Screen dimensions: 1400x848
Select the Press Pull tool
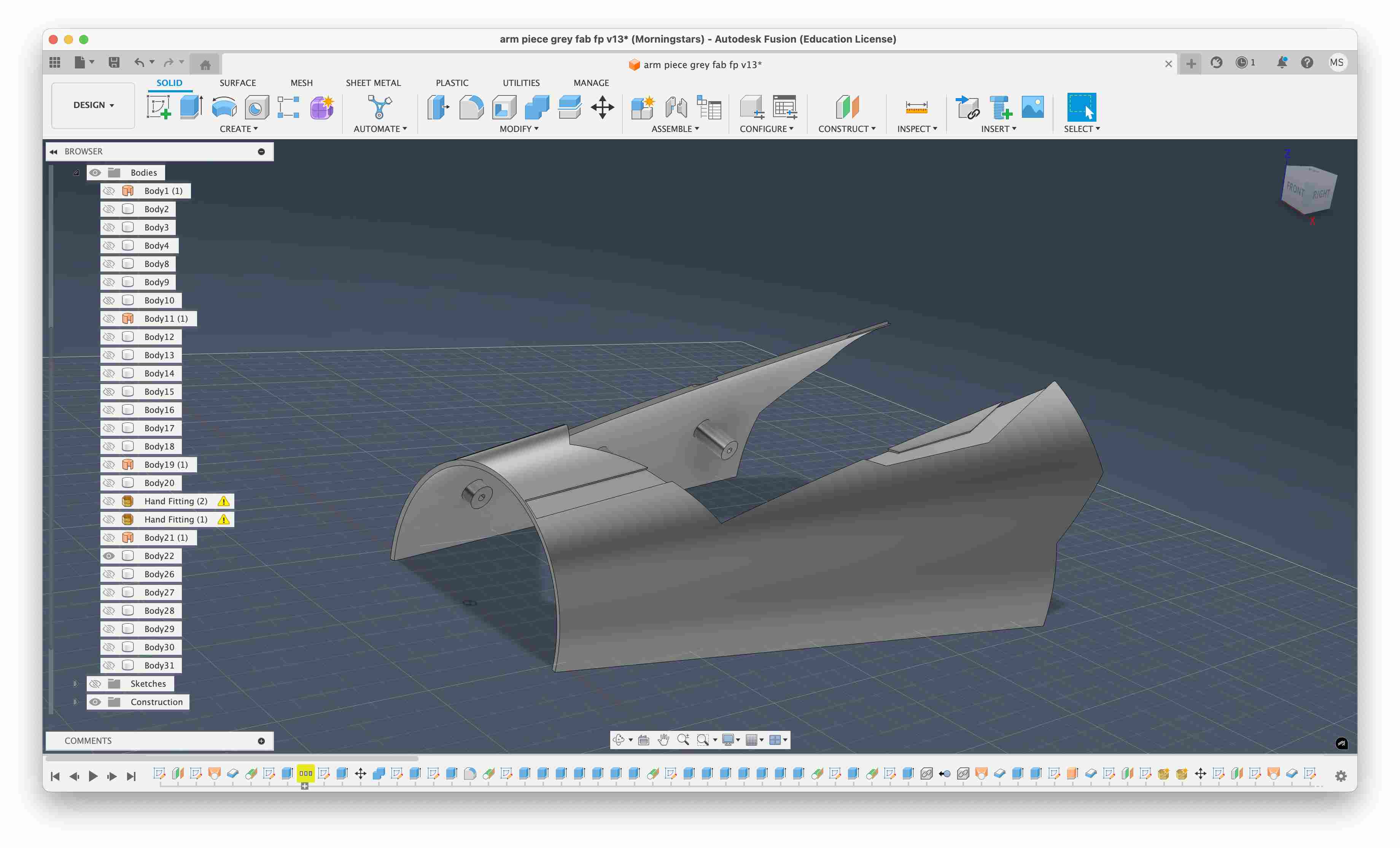point(438,107)
